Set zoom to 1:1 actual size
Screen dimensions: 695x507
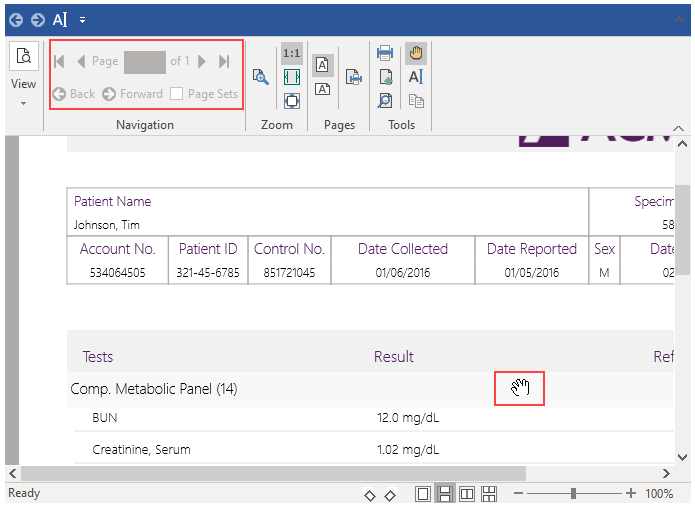pos(291,53)
